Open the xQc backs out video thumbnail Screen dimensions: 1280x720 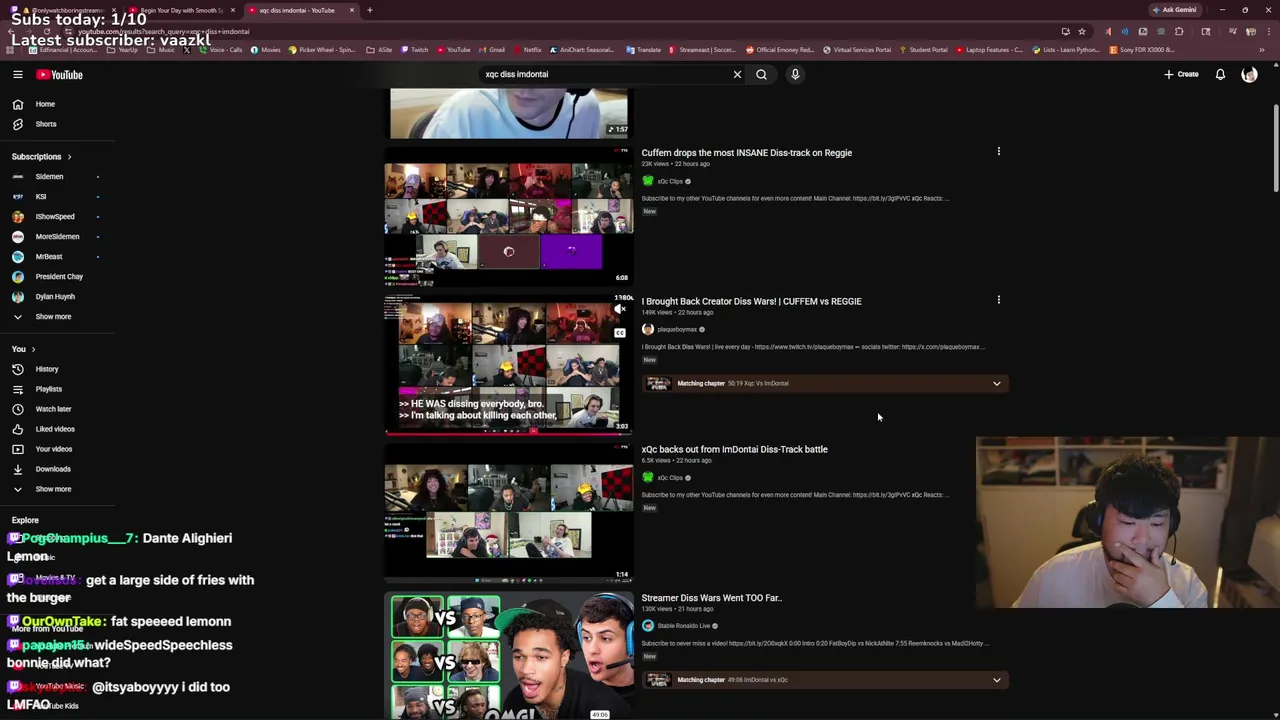click(509, 512)
